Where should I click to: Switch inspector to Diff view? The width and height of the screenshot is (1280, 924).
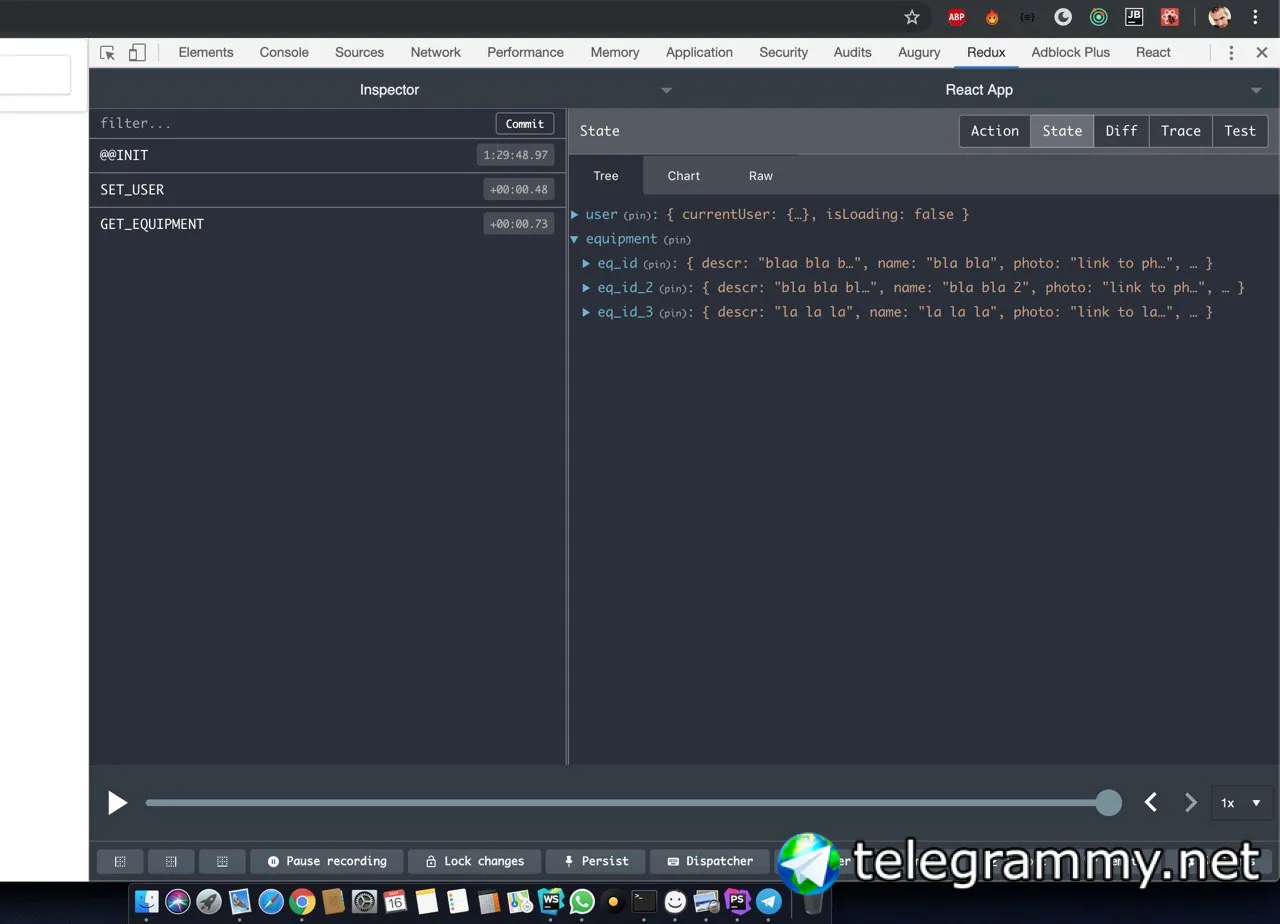pos(1121,131)
